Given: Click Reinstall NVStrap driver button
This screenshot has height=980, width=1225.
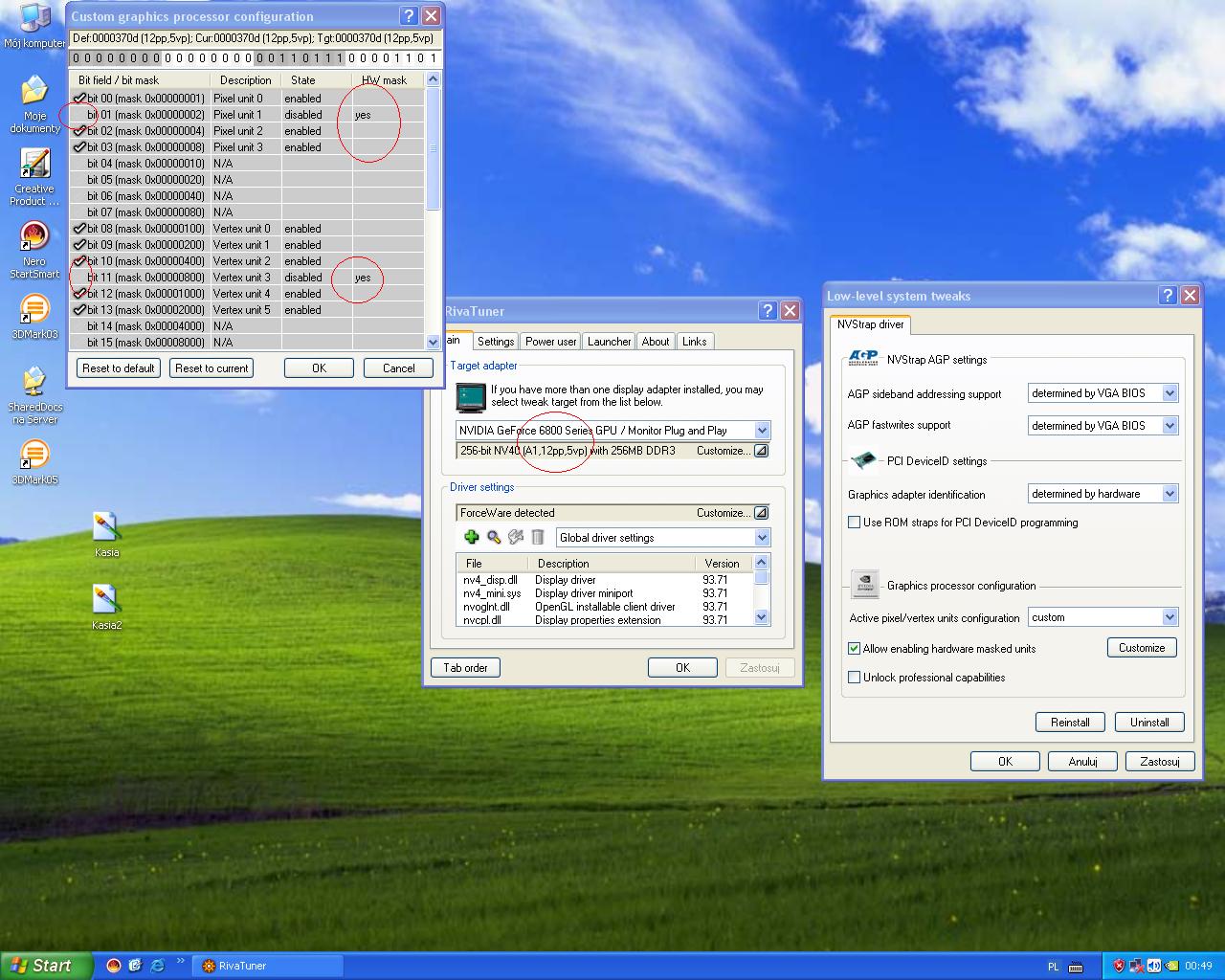Looking at the screenshot, I should click(1070, 723).
